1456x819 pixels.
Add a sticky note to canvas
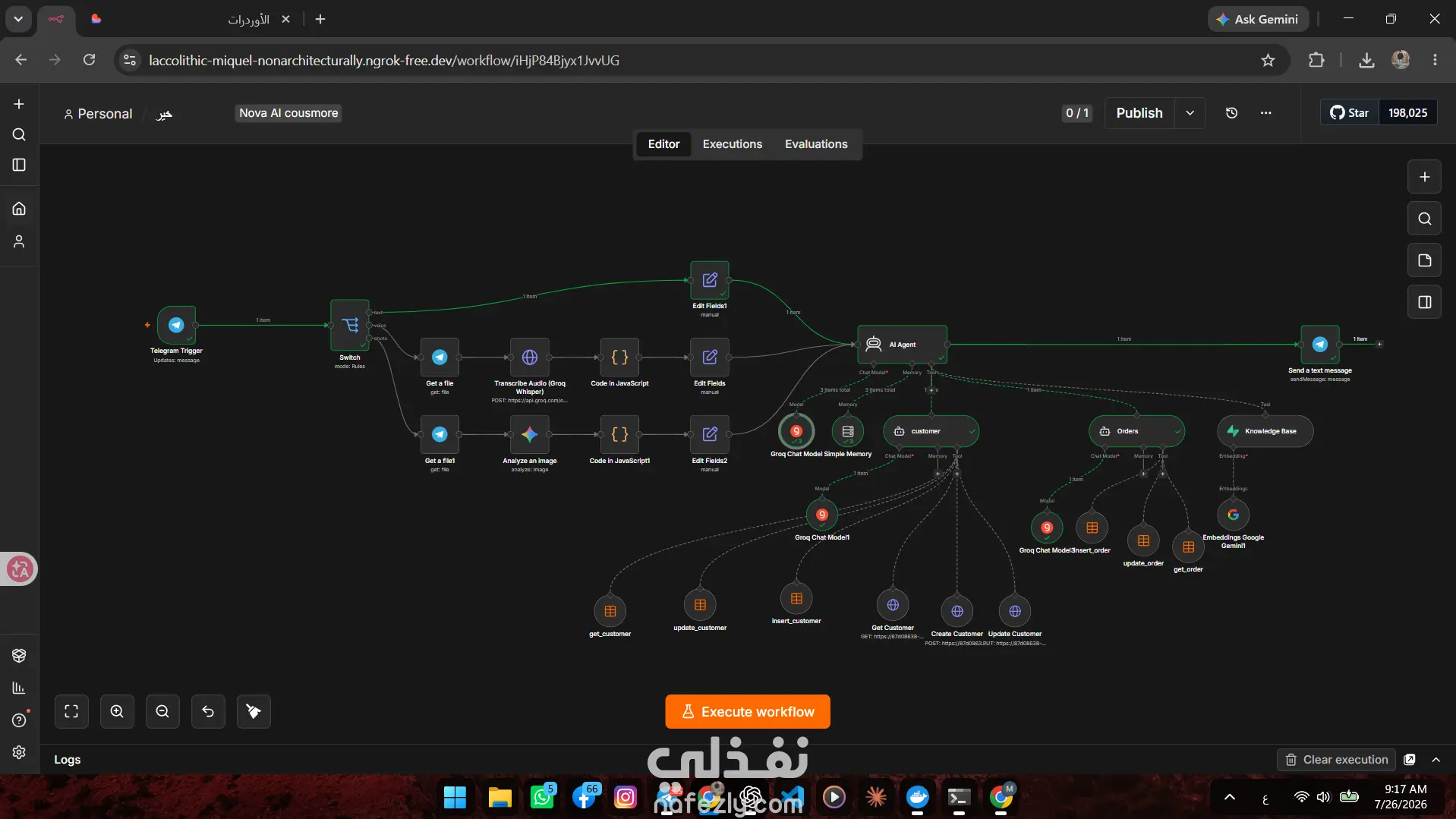pos(1424,260)
